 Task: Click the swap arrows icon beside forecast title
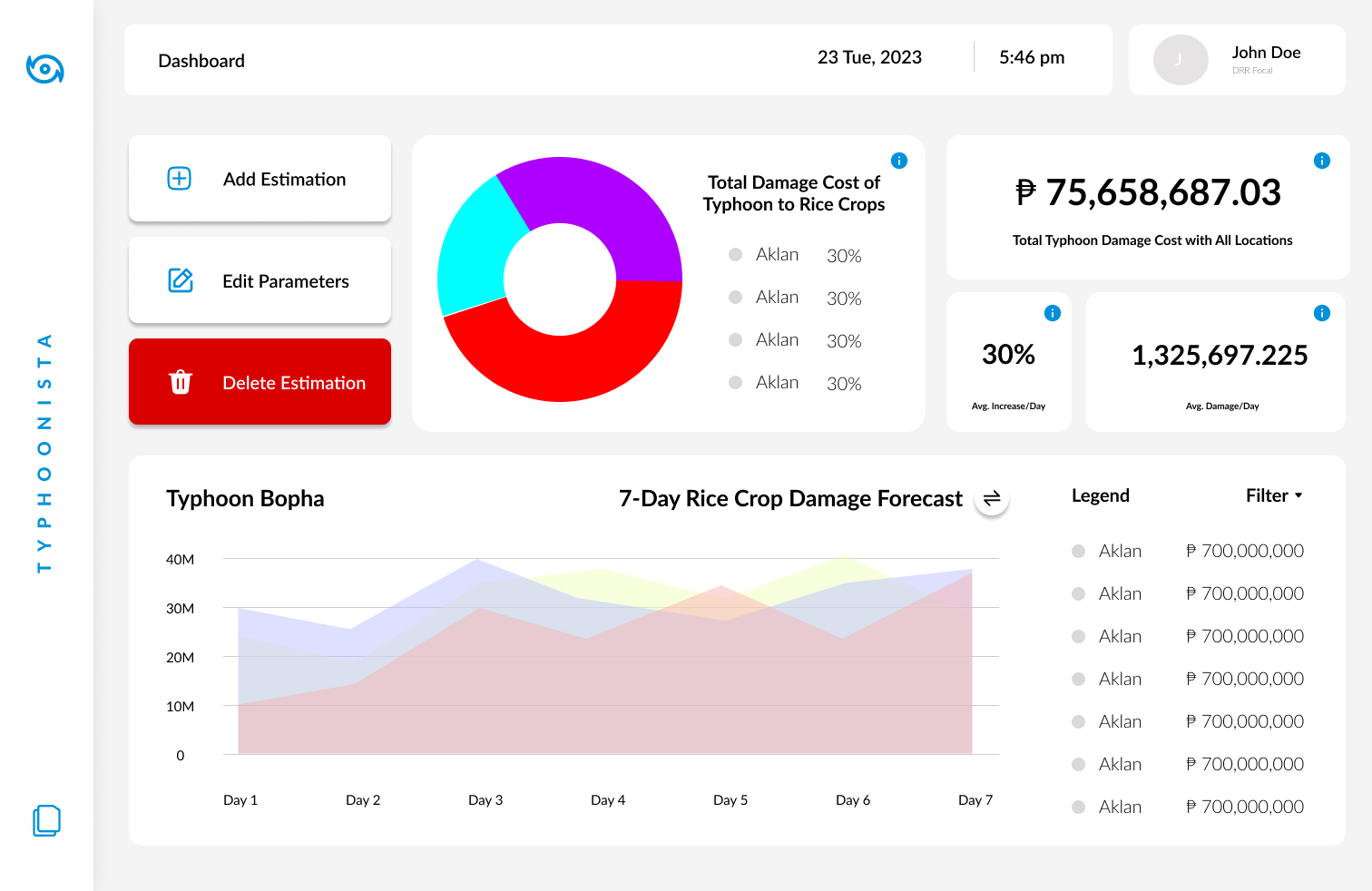992,498
